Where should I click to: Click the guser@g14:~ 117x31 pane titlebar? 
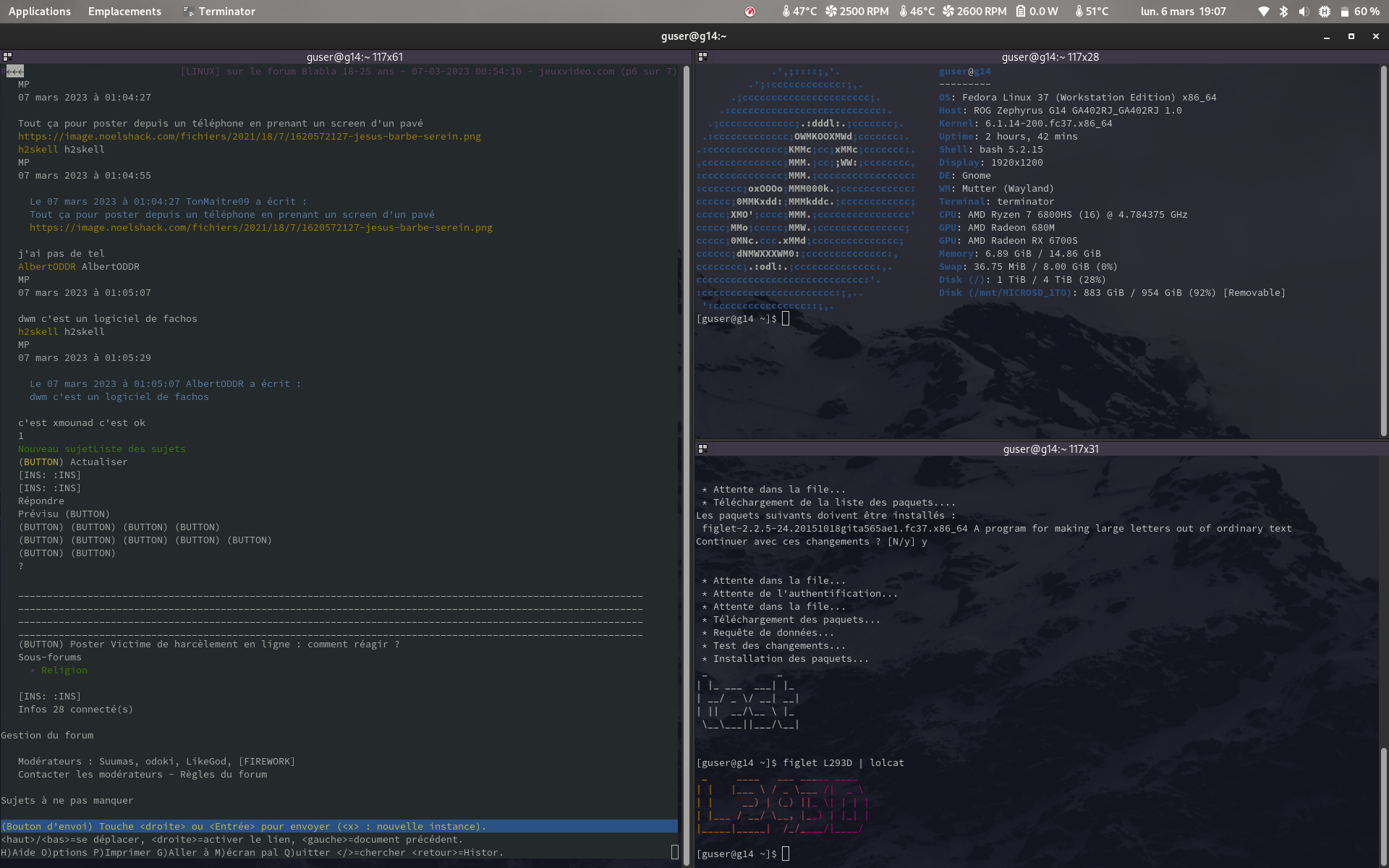coord(1042,449)
